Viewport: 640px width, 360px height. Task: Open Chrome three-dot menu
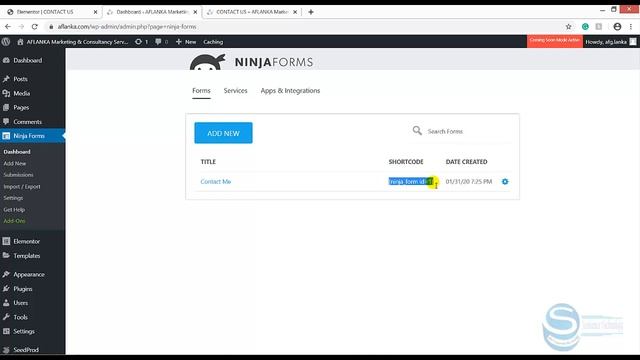(631, 27)
